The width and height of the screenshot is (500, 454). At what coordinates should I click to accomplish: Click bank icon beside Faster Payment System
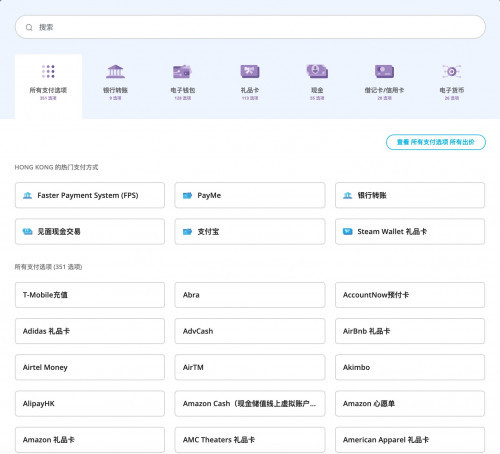(27, 195)
